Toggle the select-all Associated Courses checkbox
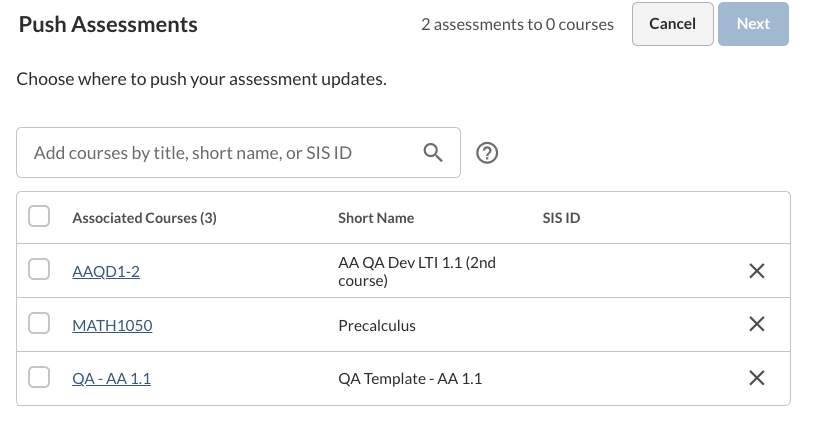The height and width of the screenshot is (424, 814). click(39, 216)
